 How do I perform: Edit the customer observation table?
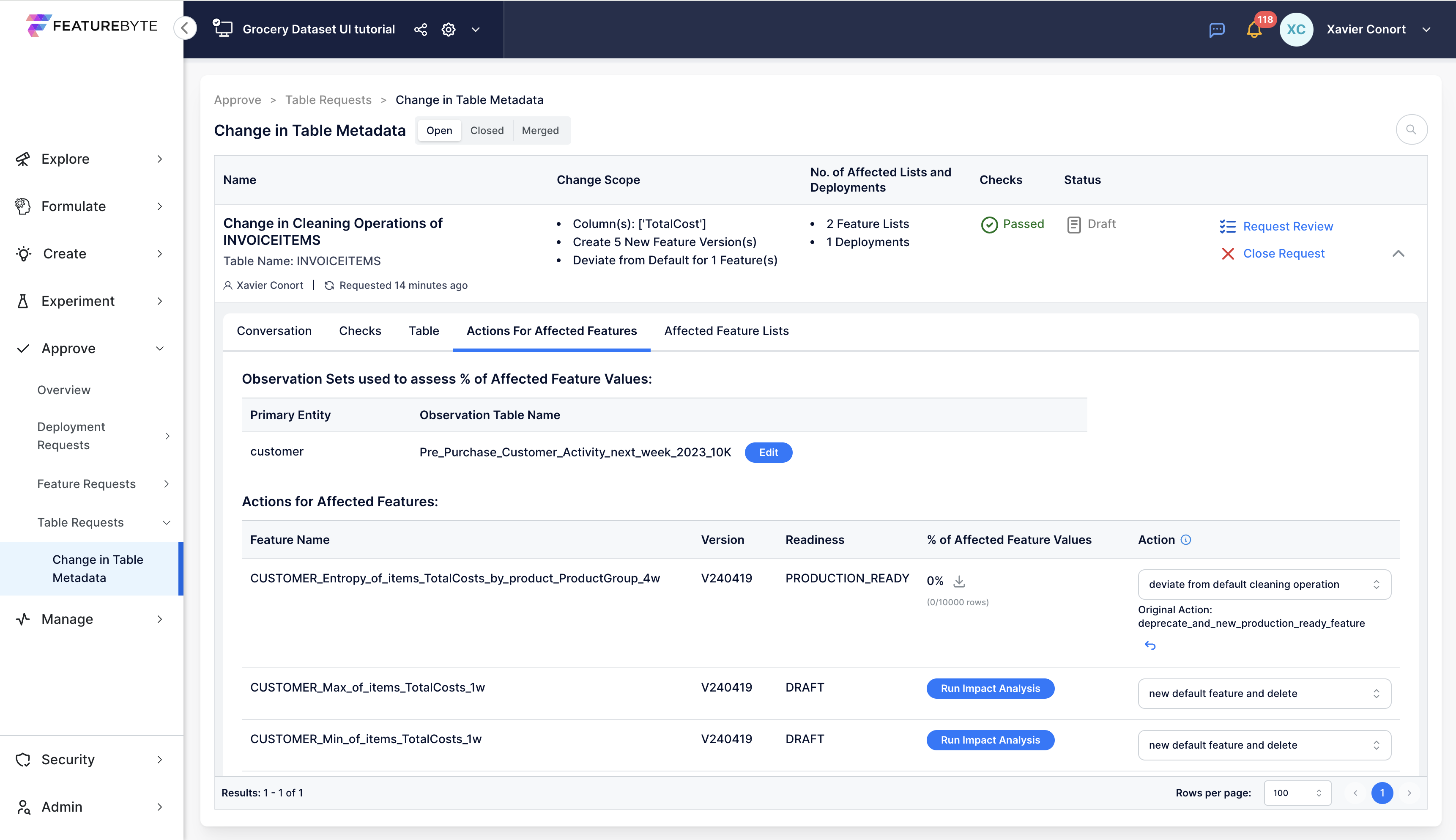pyautogui.click(x=768, y=452)
